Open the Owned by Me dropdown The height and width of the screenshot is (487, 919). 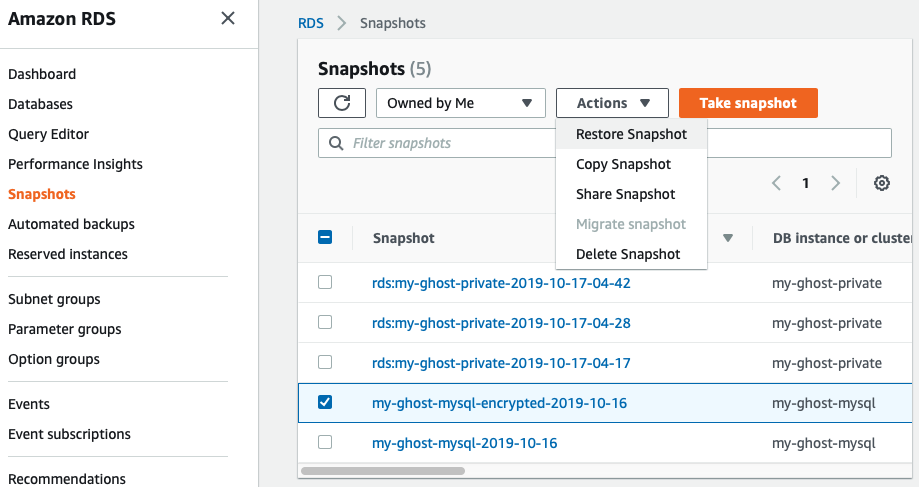pyautogui.click(x=461, y=103)
